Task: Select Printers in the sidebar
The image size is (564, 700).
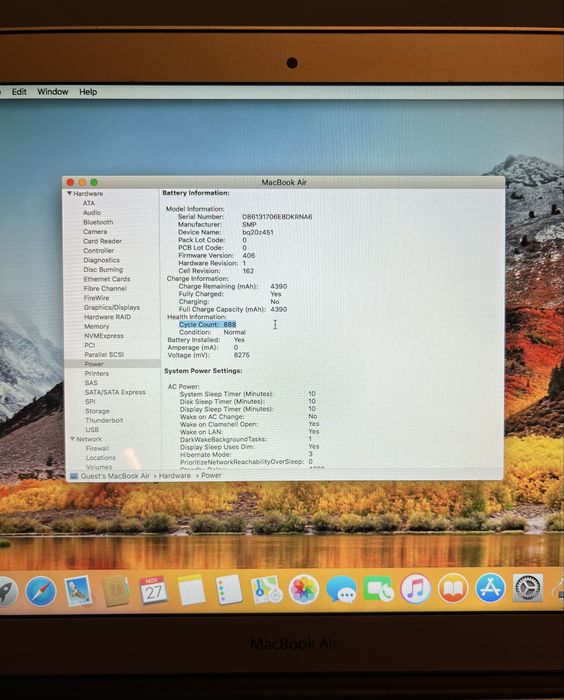Action: coord(96,373)
